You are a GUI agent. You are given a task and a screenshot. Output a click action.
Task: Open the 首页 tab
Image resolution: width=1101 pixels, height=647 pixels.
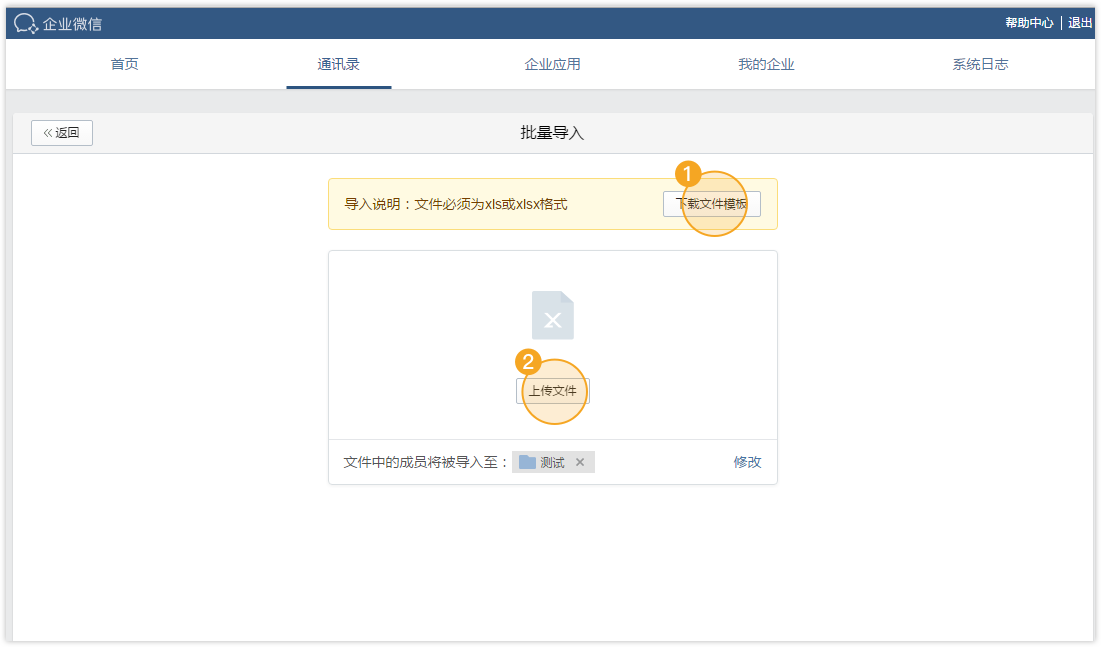124,64
